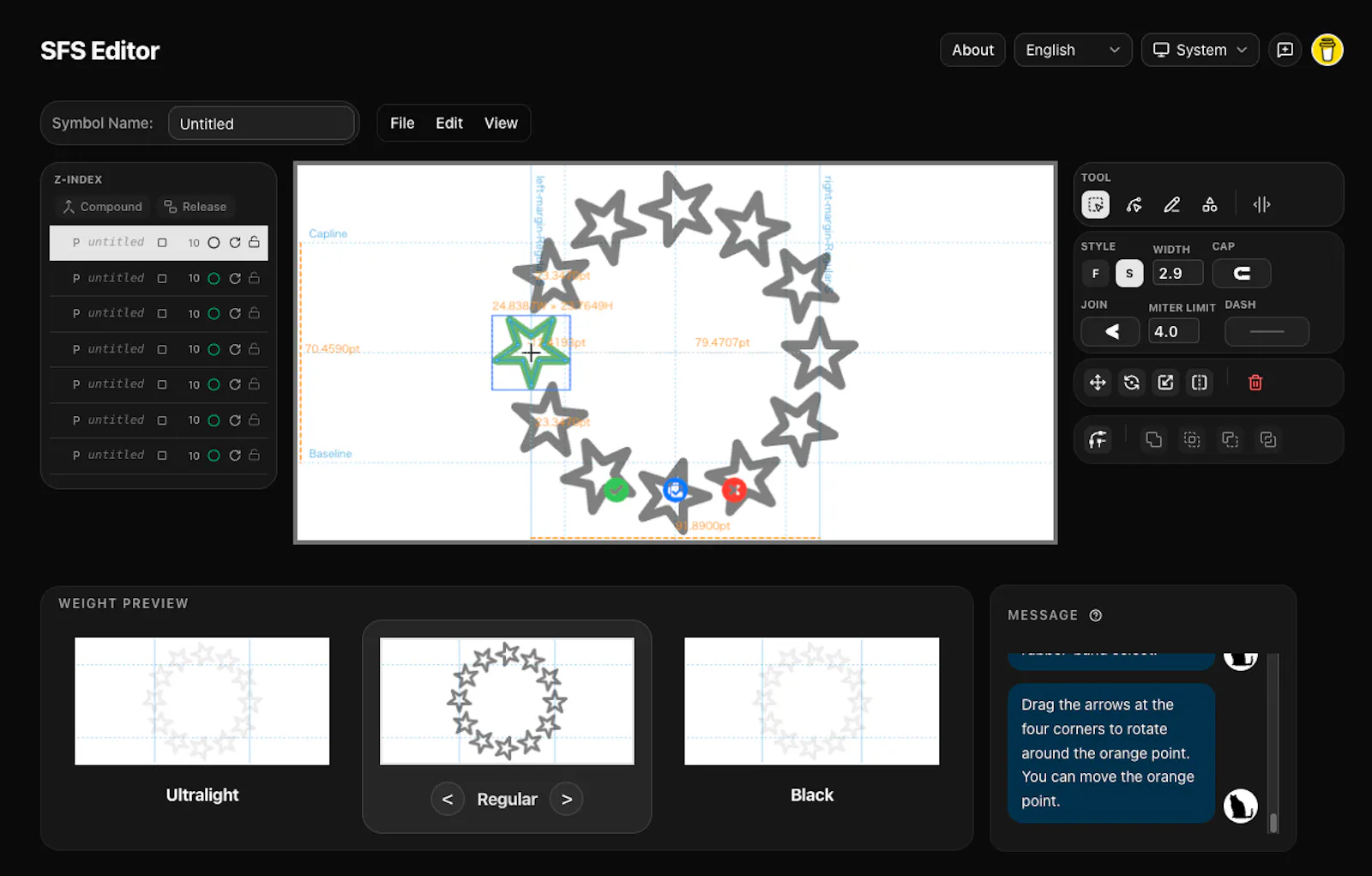Select the path node editing tool
Screen dimensions: 1372x876
coord(1134,204)
